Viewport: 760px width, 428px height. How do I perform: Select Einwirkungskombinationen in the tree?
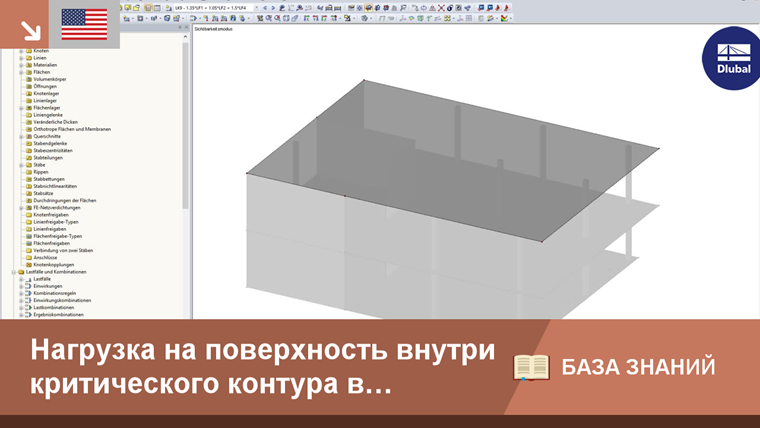[62, 301]
